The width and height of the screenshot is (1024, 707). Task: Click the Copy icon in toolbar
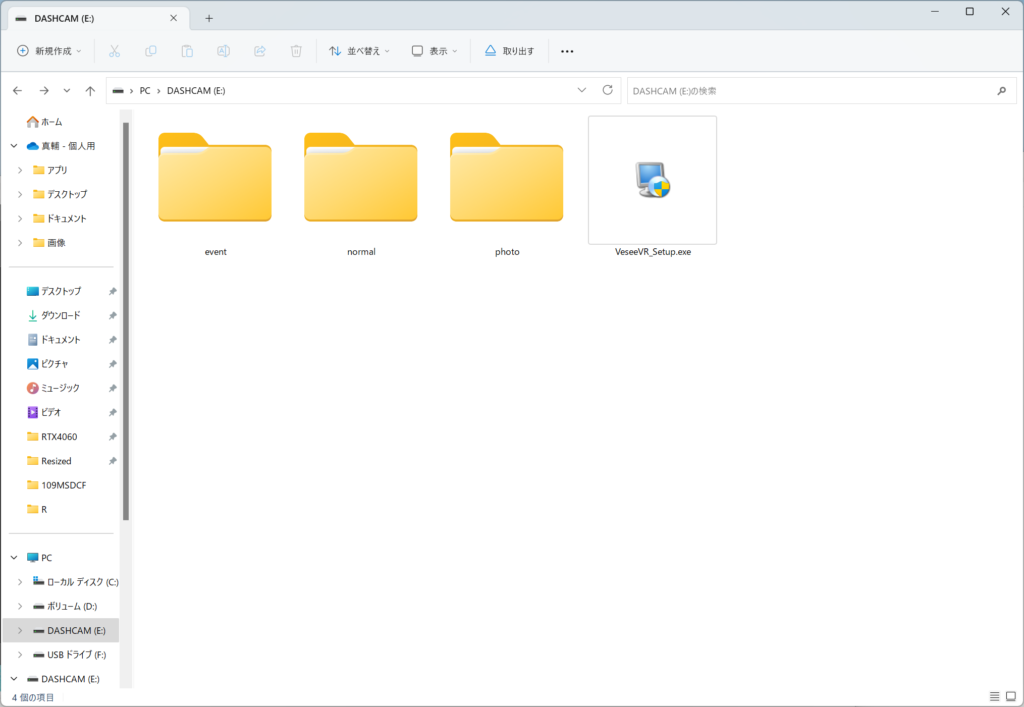tap(151, 51)
